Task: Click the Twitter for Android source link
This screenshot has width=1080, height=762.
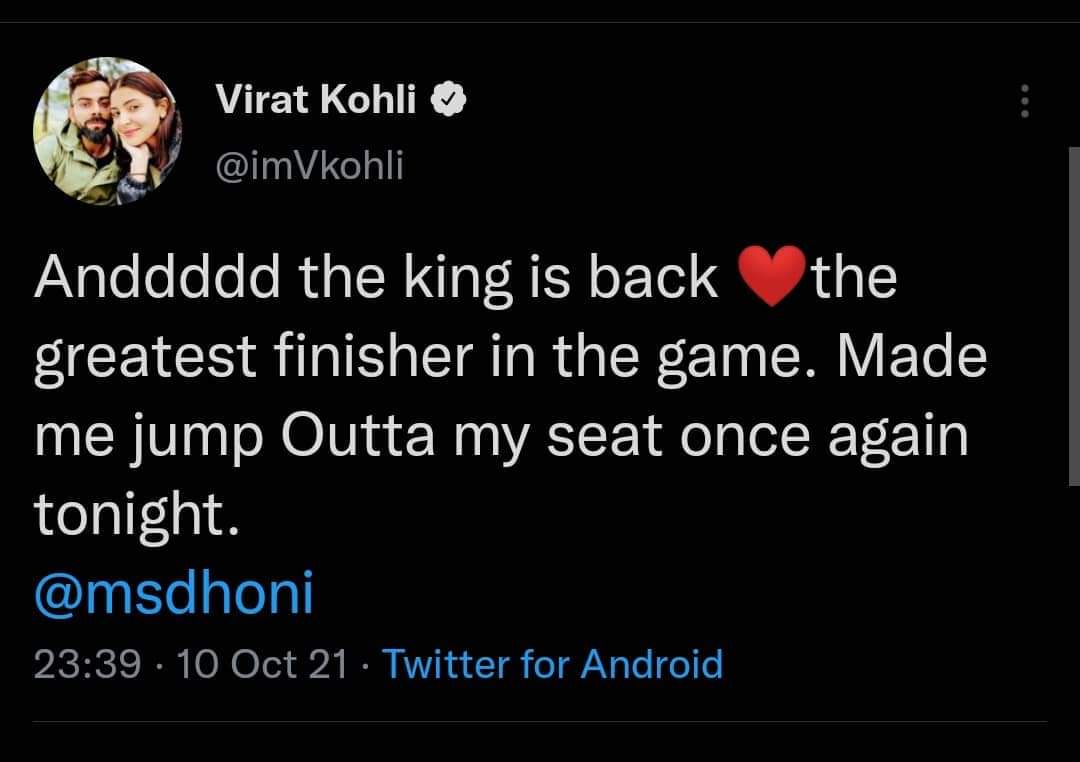Action: 552,664
